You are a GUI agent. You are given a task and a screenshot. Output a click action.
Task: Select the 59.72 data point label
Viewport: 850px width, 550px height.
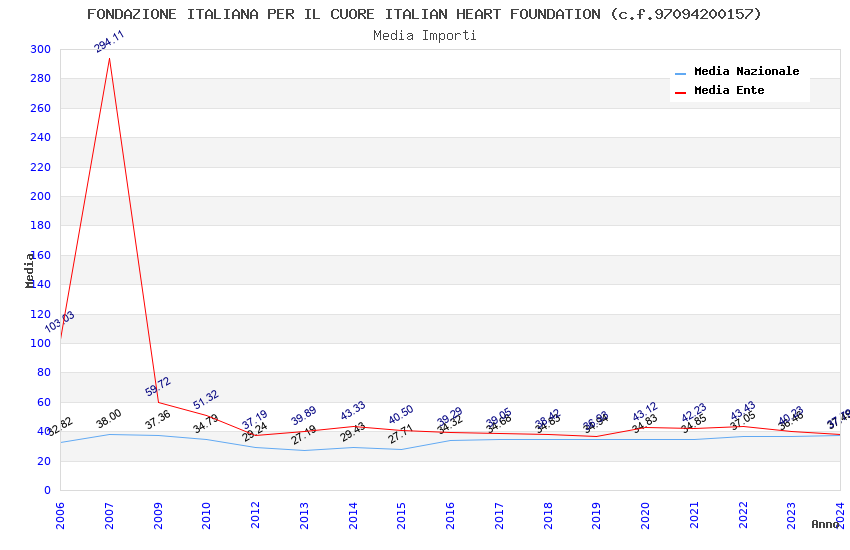[x=158, y=386]
